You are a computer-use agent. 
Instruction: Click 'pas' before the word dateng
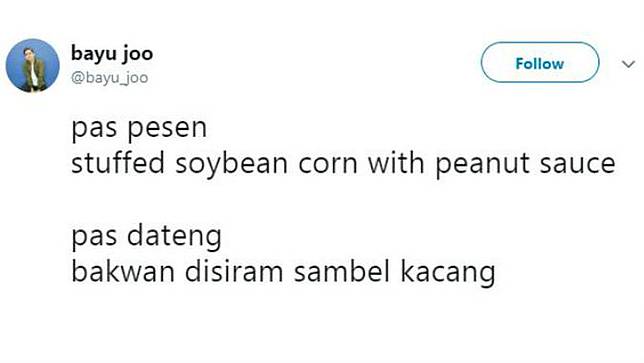pos(94,239)
